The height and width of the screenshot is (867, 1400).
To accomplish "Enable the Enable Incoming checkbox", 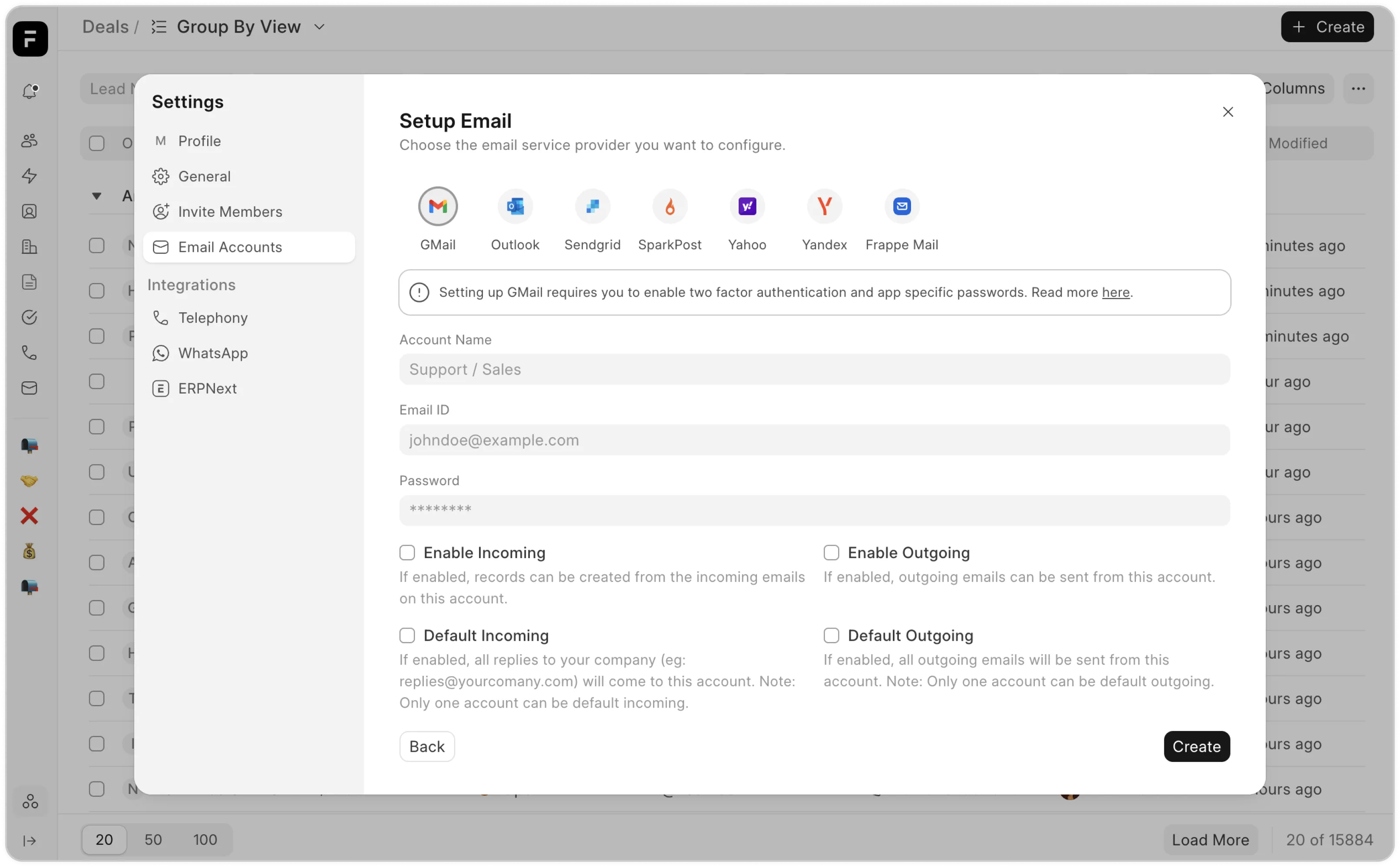I will (407, 553).
